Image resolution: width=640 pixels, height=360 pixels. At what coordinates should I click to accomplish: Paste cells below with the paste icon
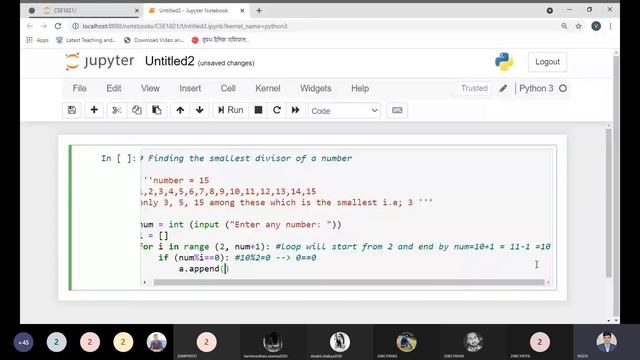(157, 110)
